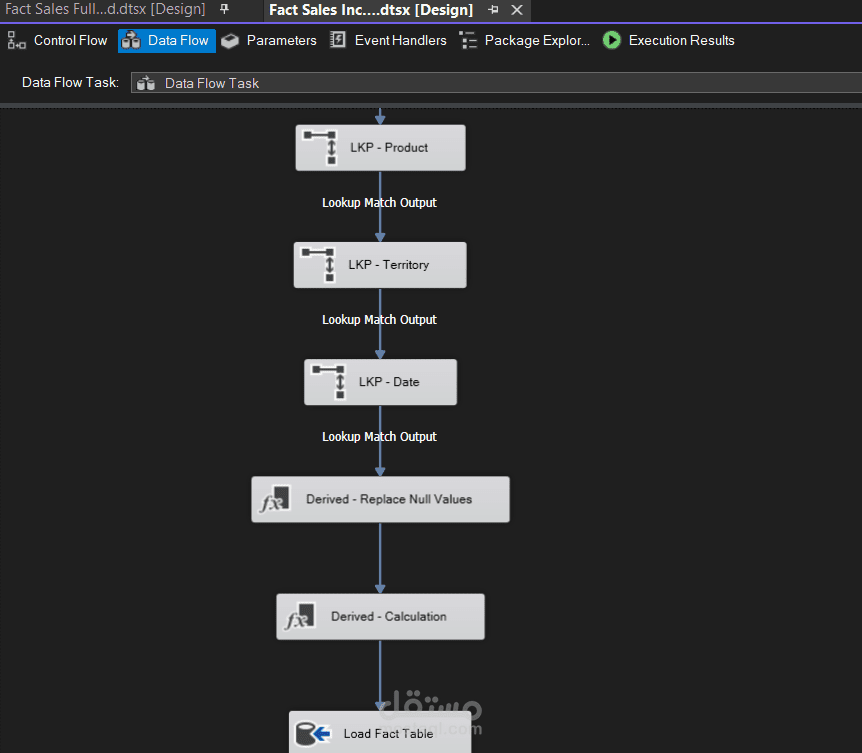Open the Data Flow Task dropdown
This screenshot has height=753, width=862.
pos(496,83)
